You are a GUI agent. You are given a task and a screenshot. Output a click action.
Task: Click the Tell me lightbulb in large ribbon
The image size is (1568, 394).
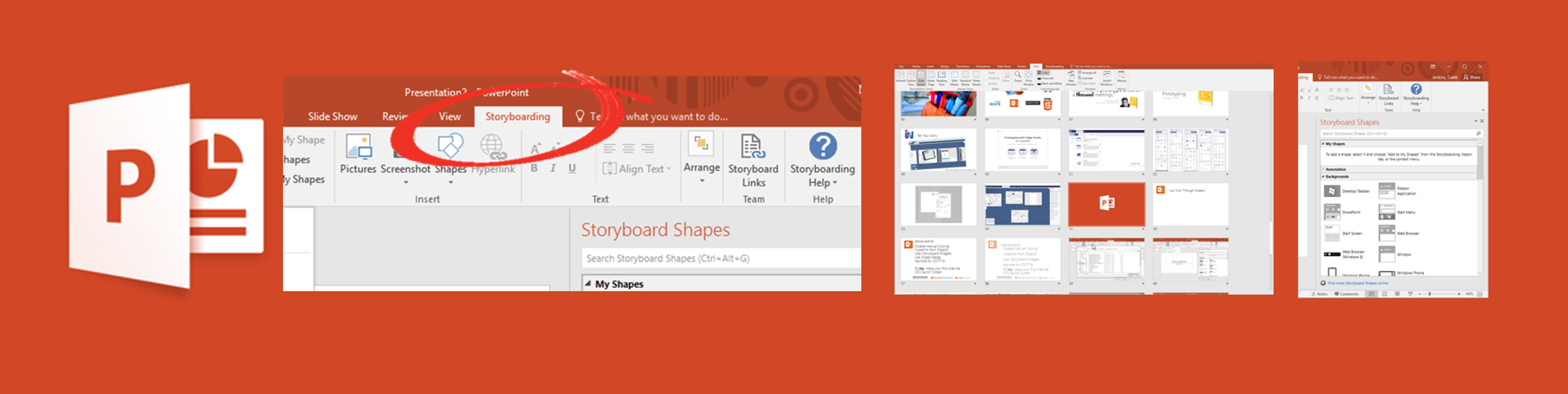pyautogui.click(x=580, y=116)
